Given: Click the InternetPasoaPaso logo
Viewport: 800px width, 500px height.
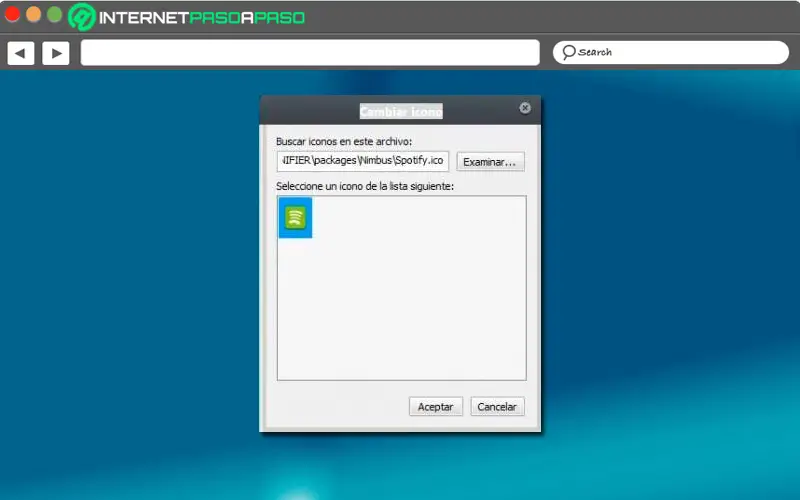Looking at the screenshot, I should pos(187,17).
